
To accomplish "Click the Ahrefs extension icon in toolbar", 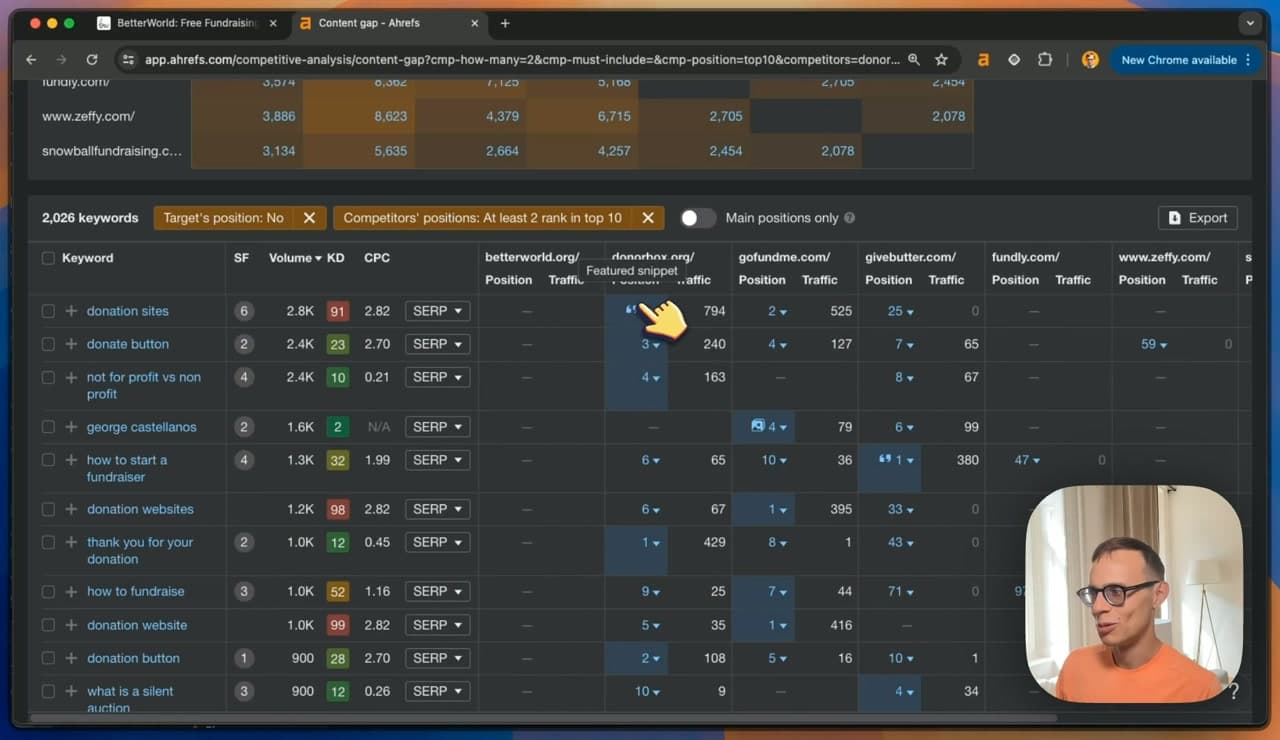I will coord(983,60).
